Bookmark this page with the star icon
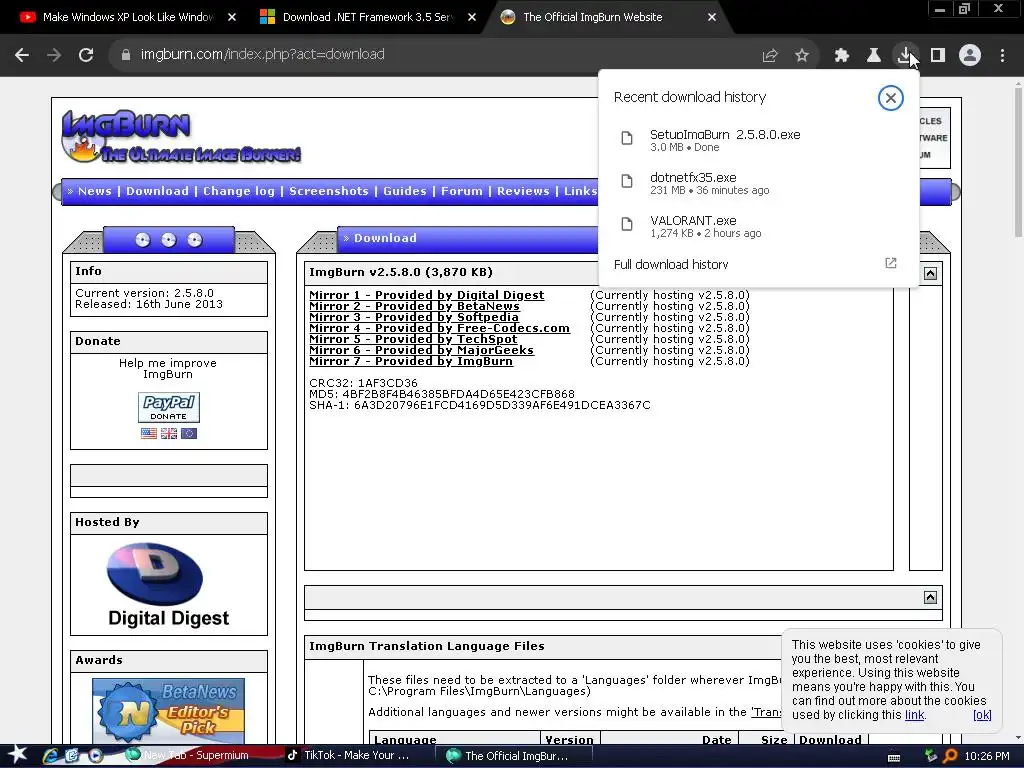Viewport: 1024px width, 768px height. [802, 56]
